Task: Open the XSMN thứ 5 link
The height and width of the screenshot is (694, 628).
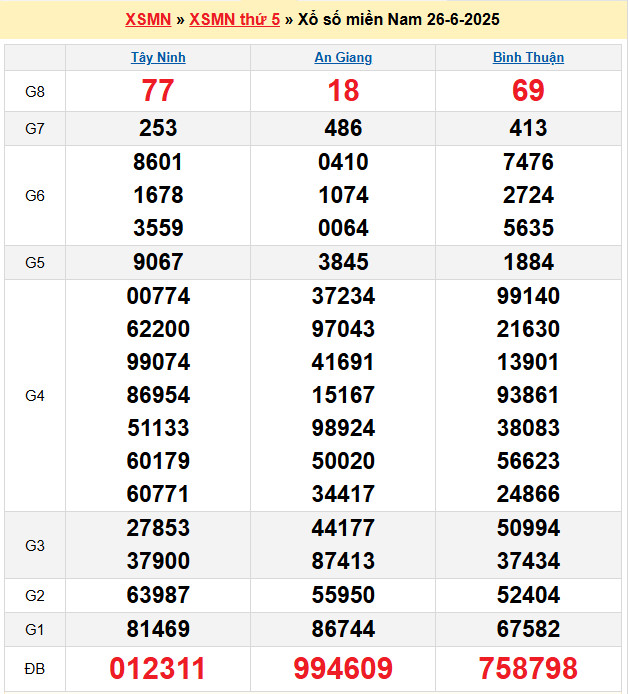Action: (235, 19)
